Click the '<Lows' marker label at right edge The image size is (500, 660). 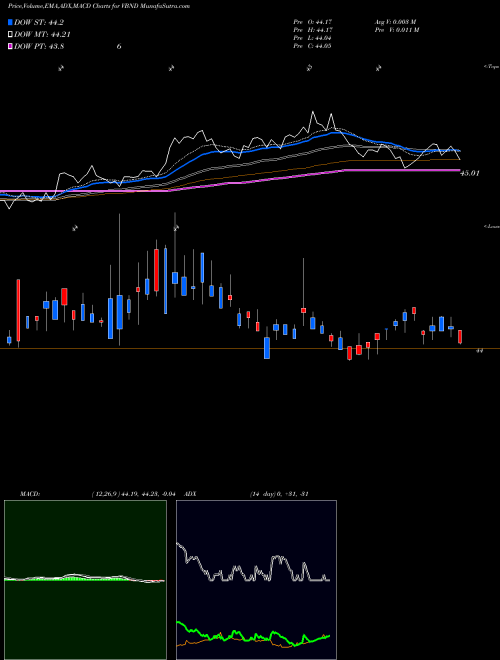pyautogui.click(x=492, y=226)
